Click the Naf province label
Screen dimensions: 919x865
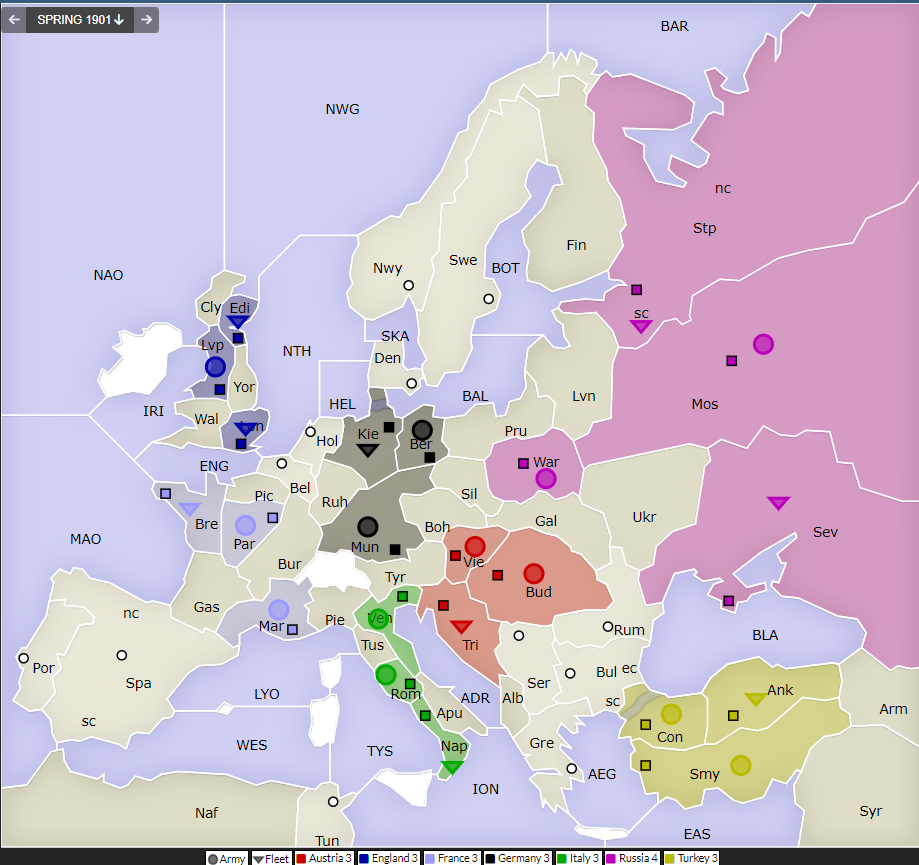(x=206, y=813)
